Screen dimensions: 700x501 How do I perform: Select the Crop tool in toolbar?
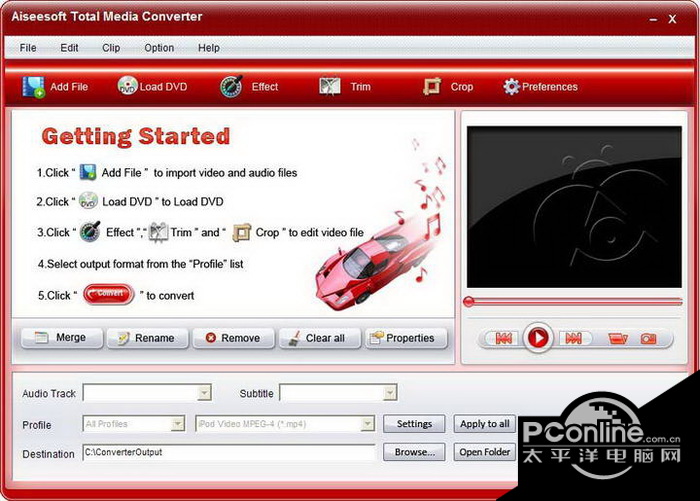pyautogui.click(x=432, y=87)
